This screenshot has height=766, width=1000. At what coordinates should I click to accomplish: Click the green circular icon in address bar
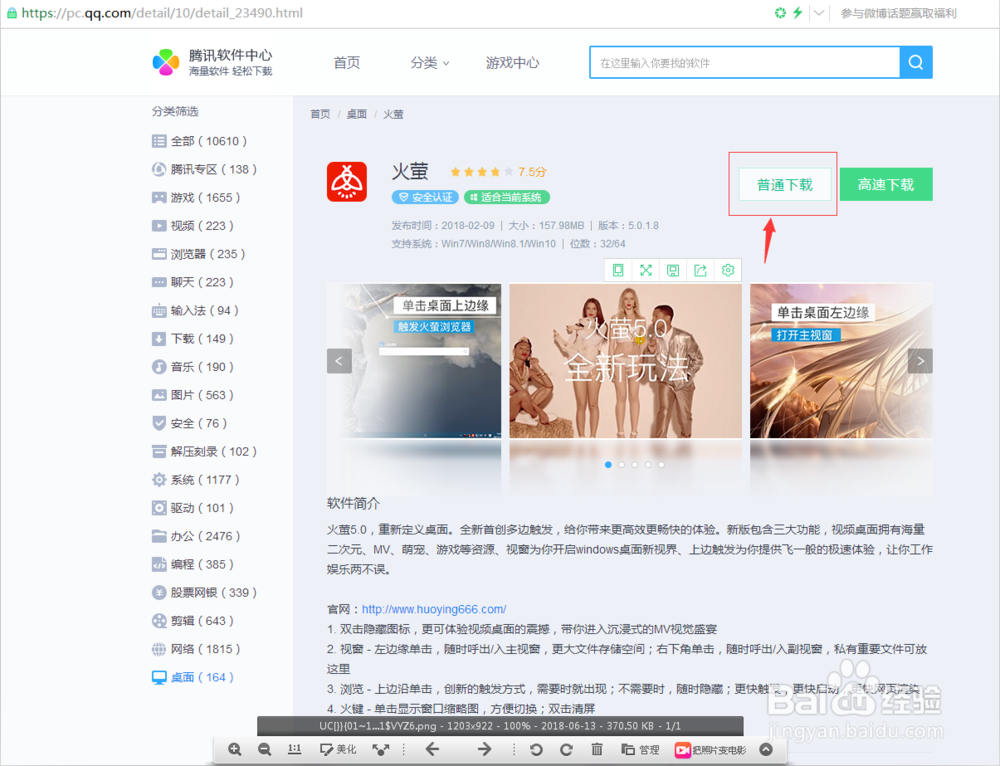[780, 12]
